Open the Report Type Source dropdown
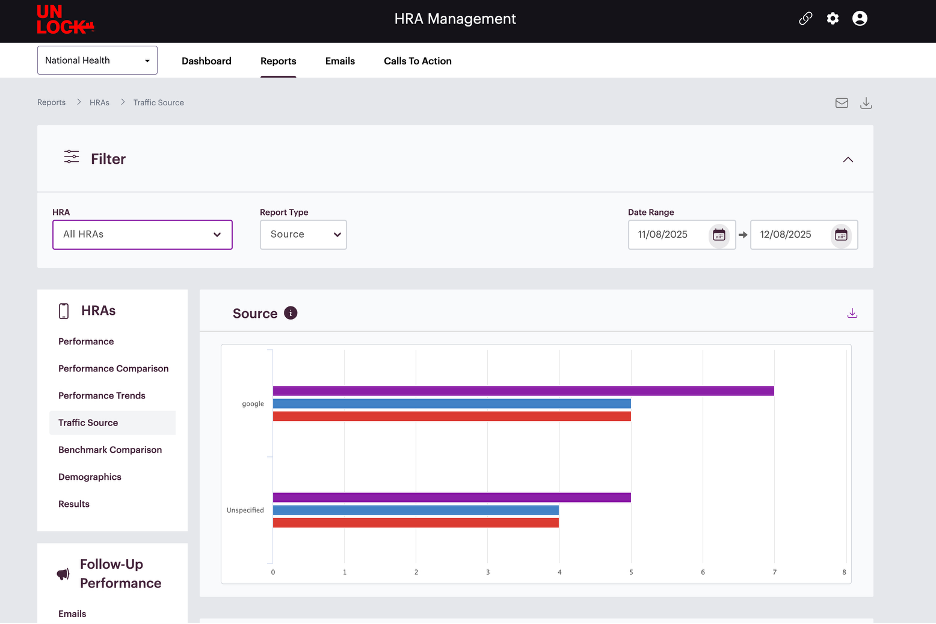This screenshot has height=624, width=936. pos(303,235)
